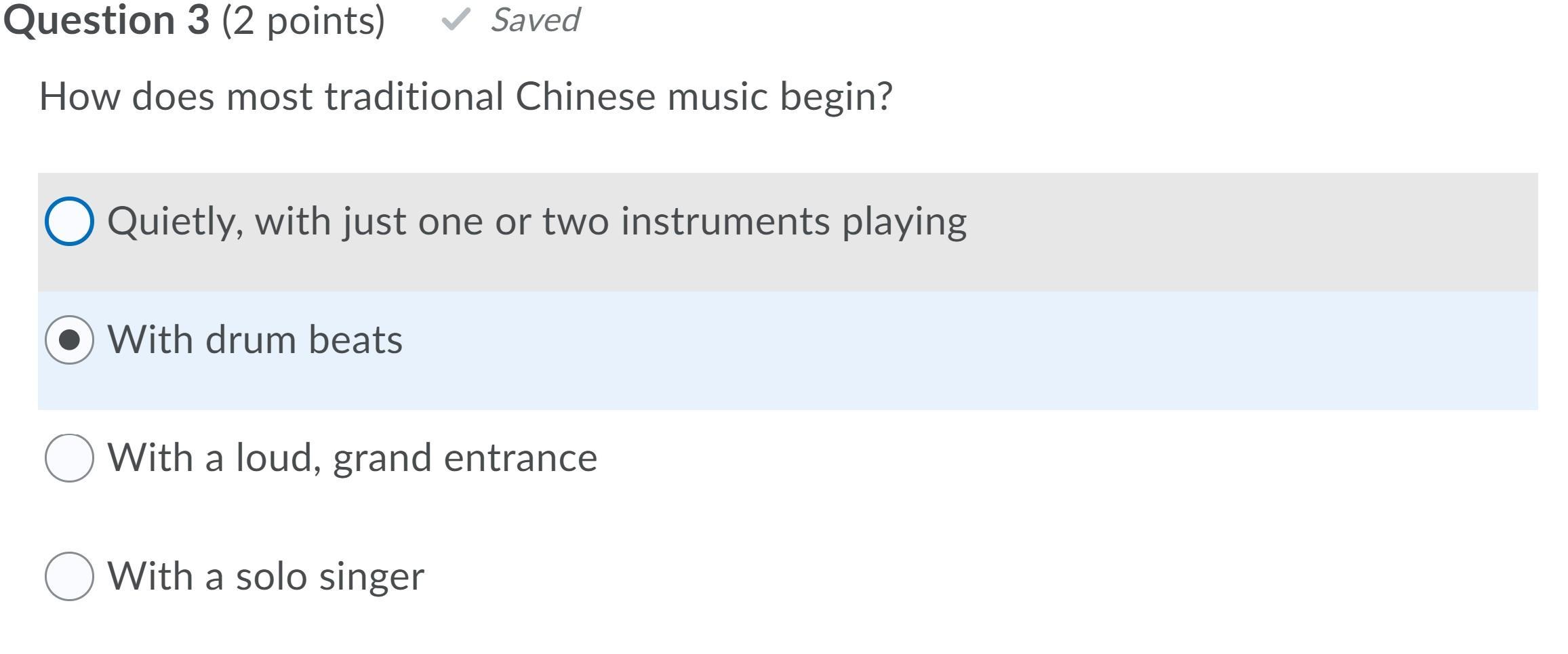This screenshot has height=654, width=1568.
Task: Click the 'With a solo singer' answer text
Action: coord(266,577)
